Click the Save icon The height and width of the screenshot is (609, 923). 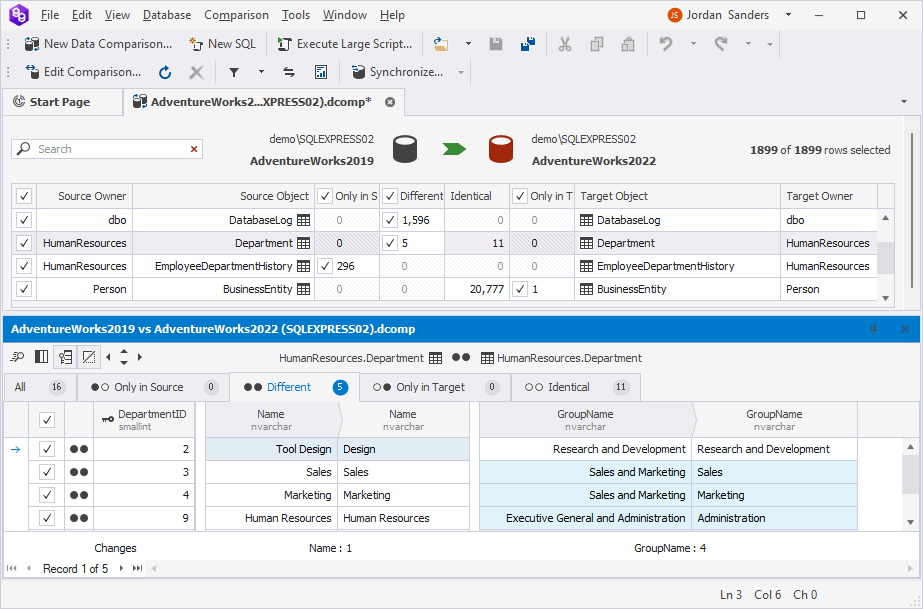click(496, 44)
